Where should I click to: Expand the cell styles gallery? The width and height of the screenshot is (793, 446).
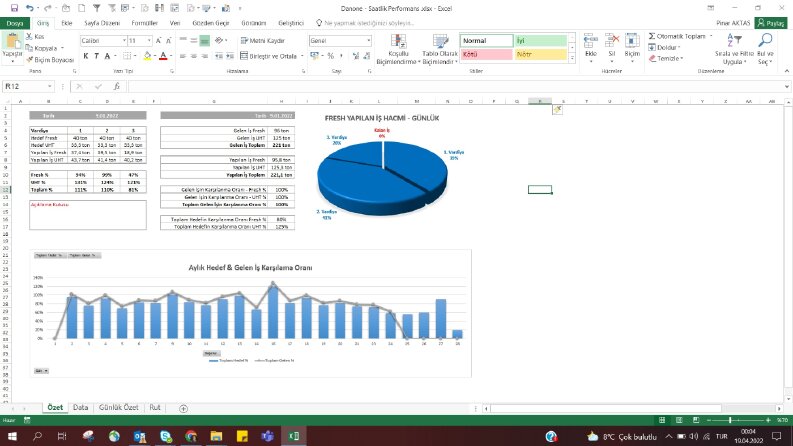pyautogui.click(x=572, y=59)
